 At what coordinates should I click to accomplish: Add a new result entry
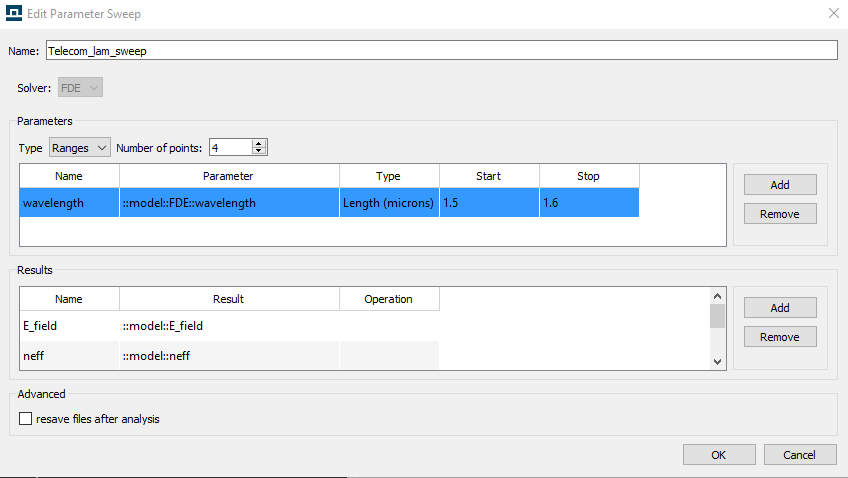coord(780,308)
